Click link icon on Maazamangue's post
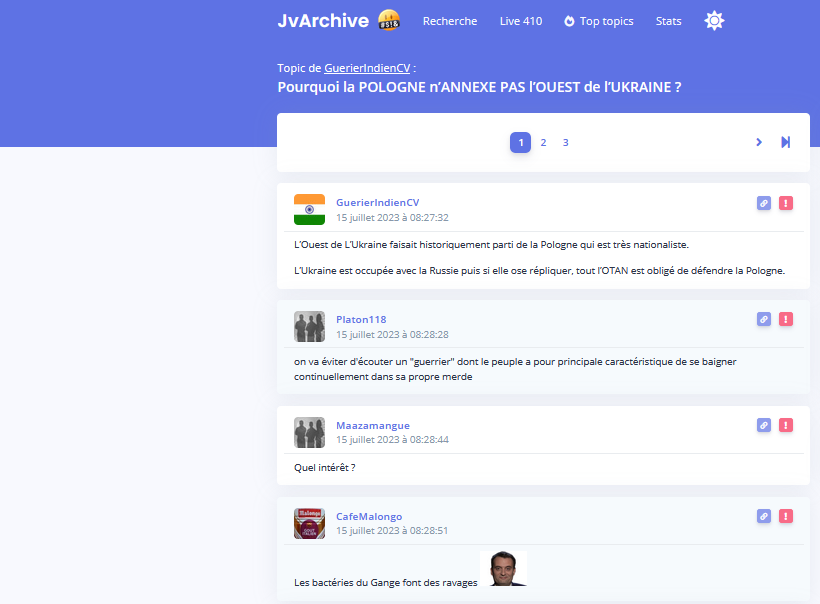The height and width of the screenshot is (604, 820). [x=764, y=425]
